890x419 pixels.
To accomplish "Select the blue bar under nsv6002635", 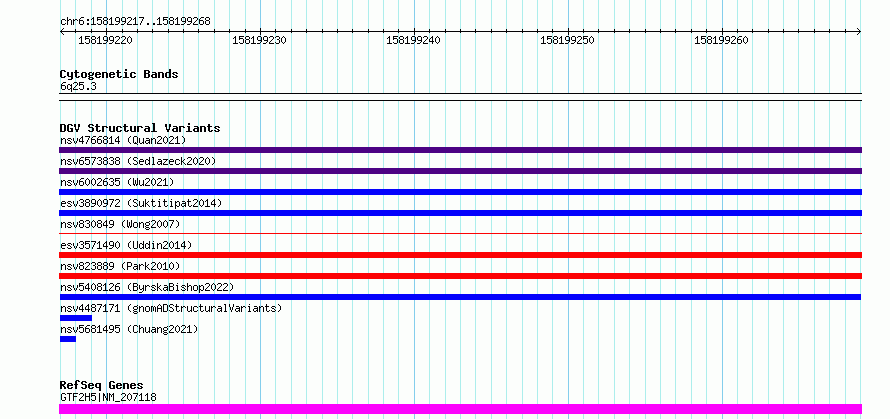I will (460, 192).
